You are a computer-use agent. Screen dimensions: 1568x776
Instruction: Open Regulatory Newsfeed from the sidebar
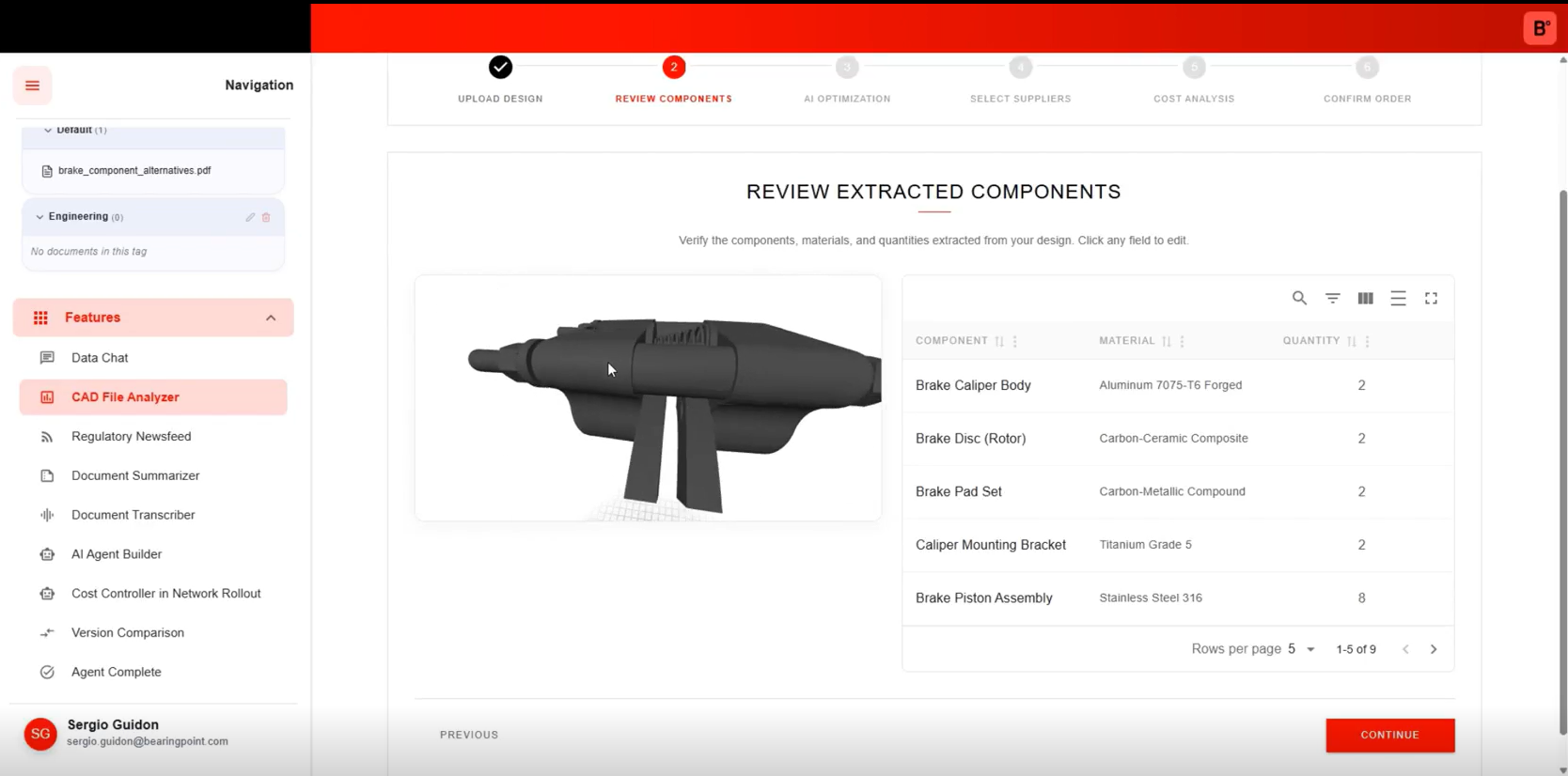point(131,437)
